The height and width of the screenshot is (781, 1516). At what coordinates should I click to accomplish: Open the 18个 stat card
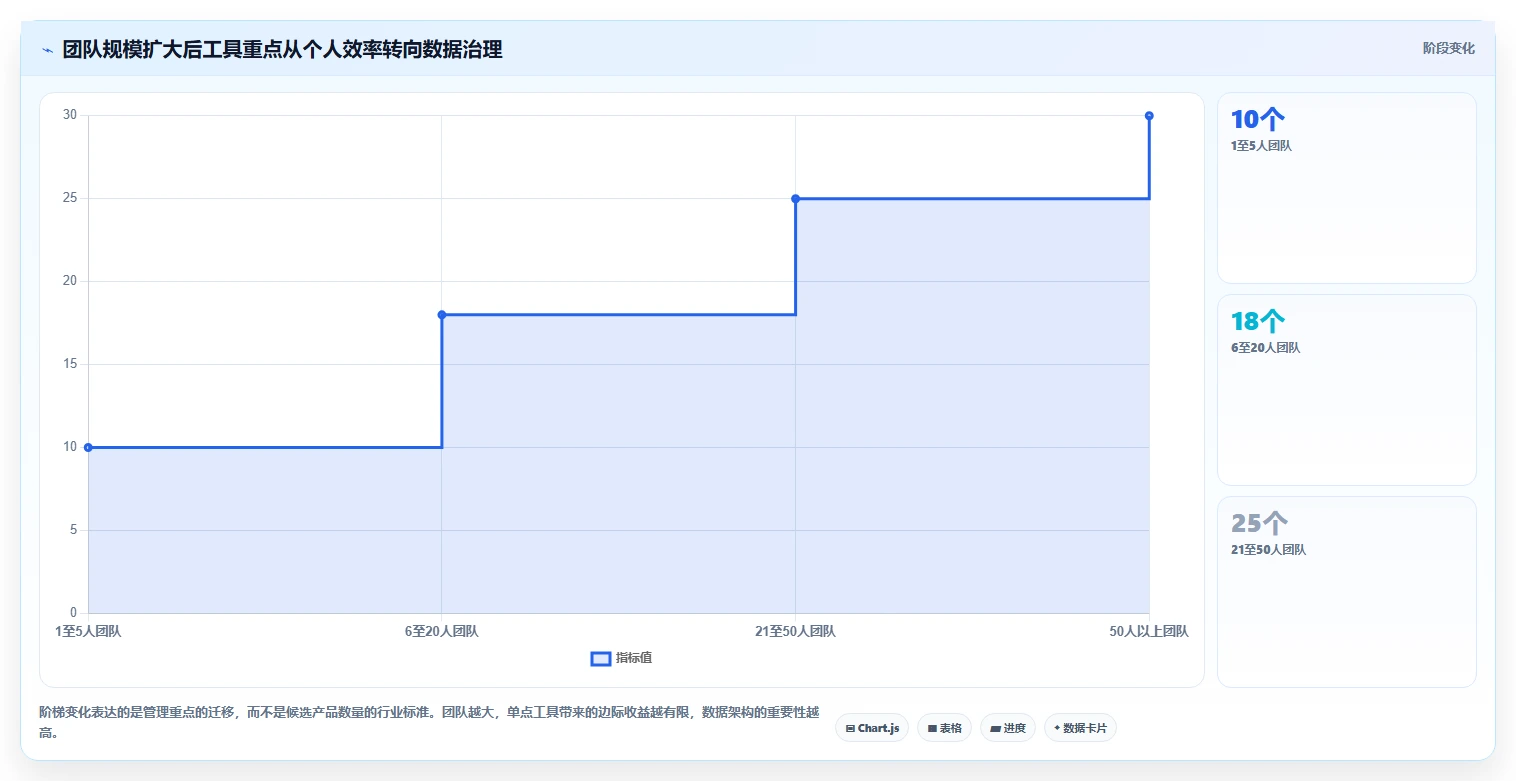pyautogui.click(x=1346, y=390)
